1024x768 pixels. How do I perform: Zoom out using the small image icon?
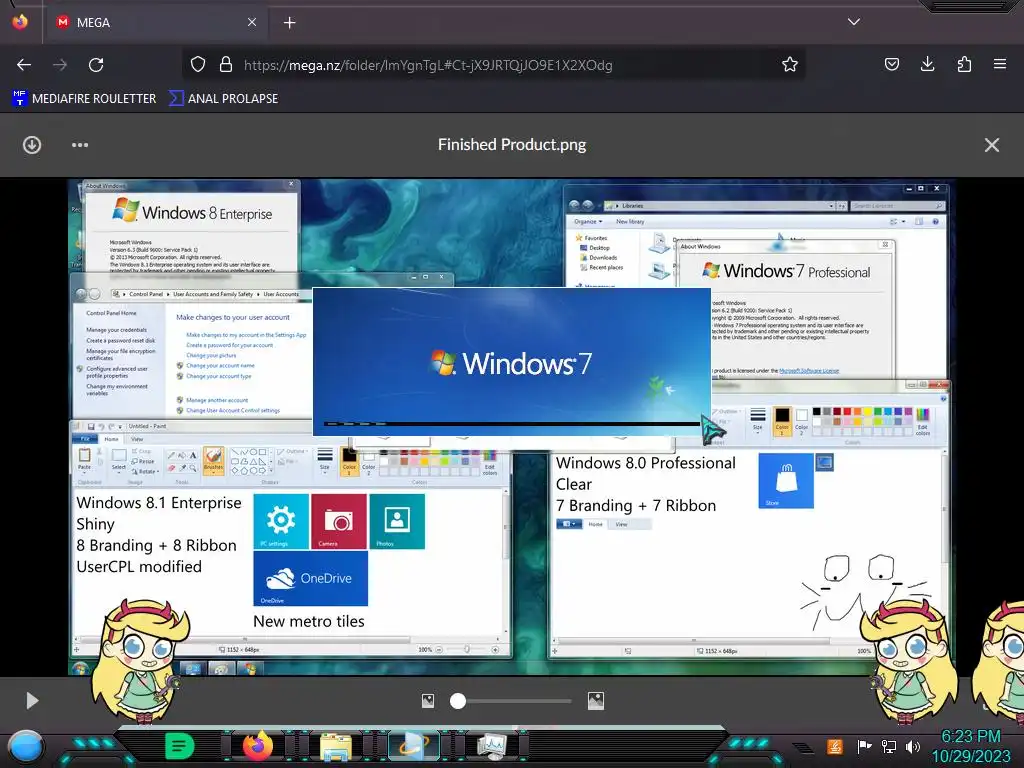(x=428, y=701)
